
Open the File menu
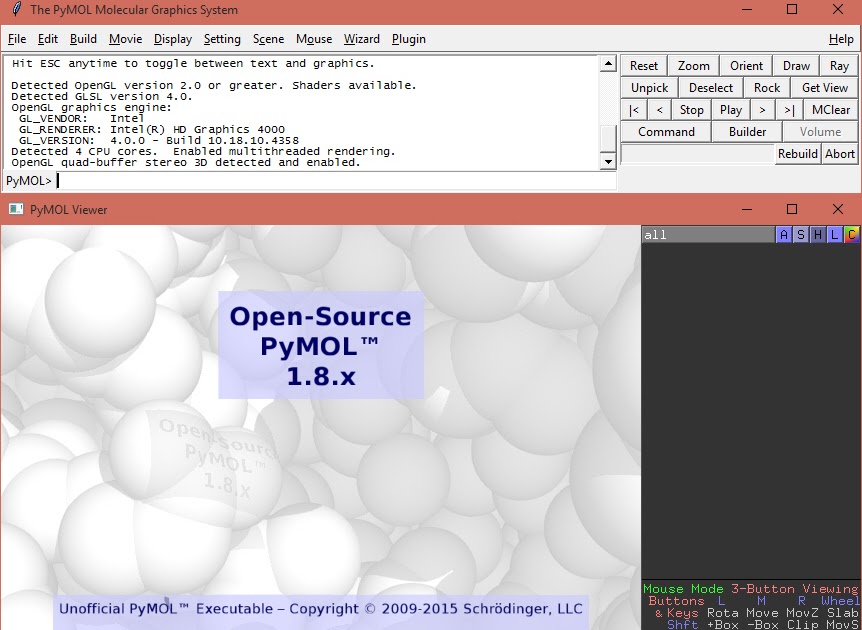coord(17,39)
